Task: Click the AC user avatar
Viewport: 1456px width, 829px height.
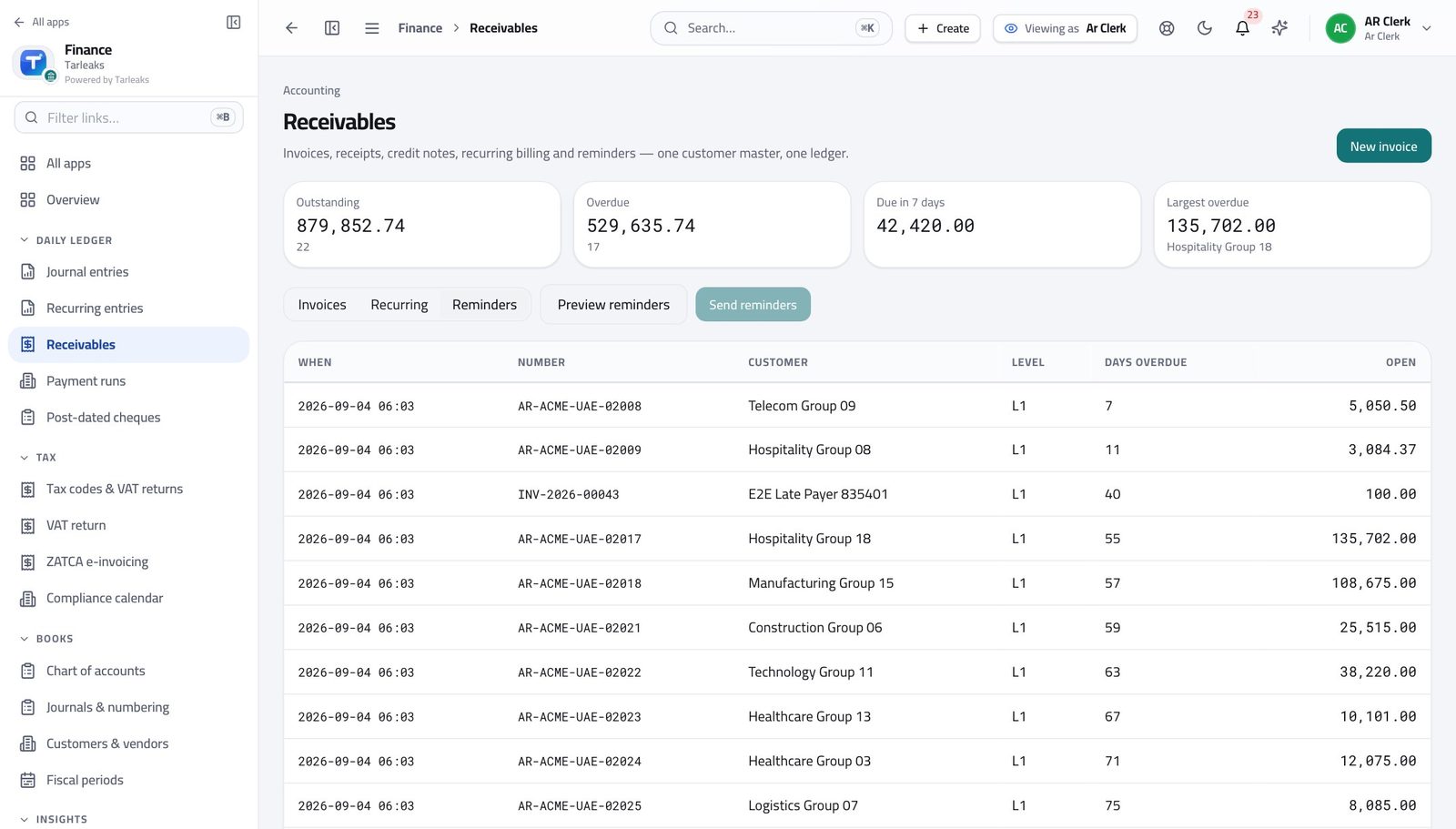Action: [1340, 28]
